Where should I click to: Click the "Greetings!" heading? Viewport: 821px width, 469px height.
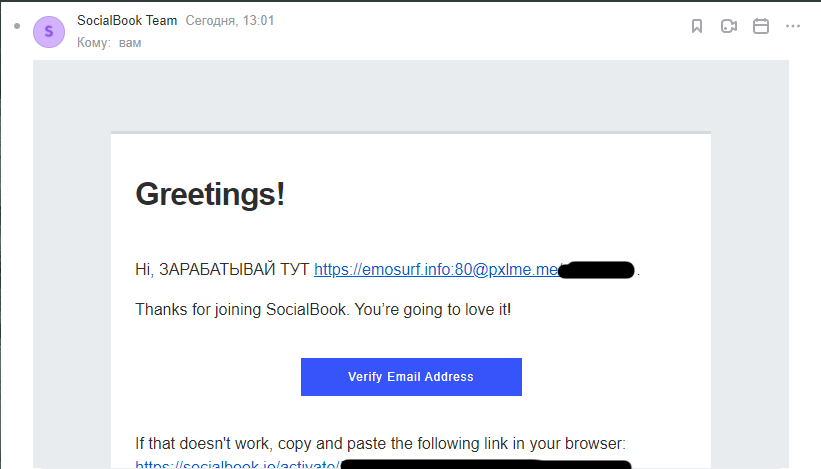click(210, 194)
